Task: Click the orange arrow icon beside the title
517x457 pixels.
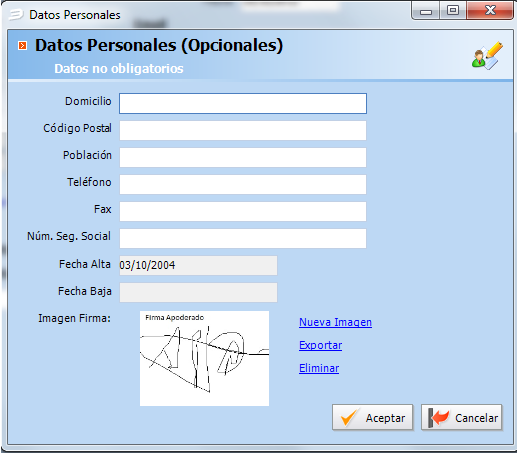Action: pyautogui.click(x=22, y=45)
